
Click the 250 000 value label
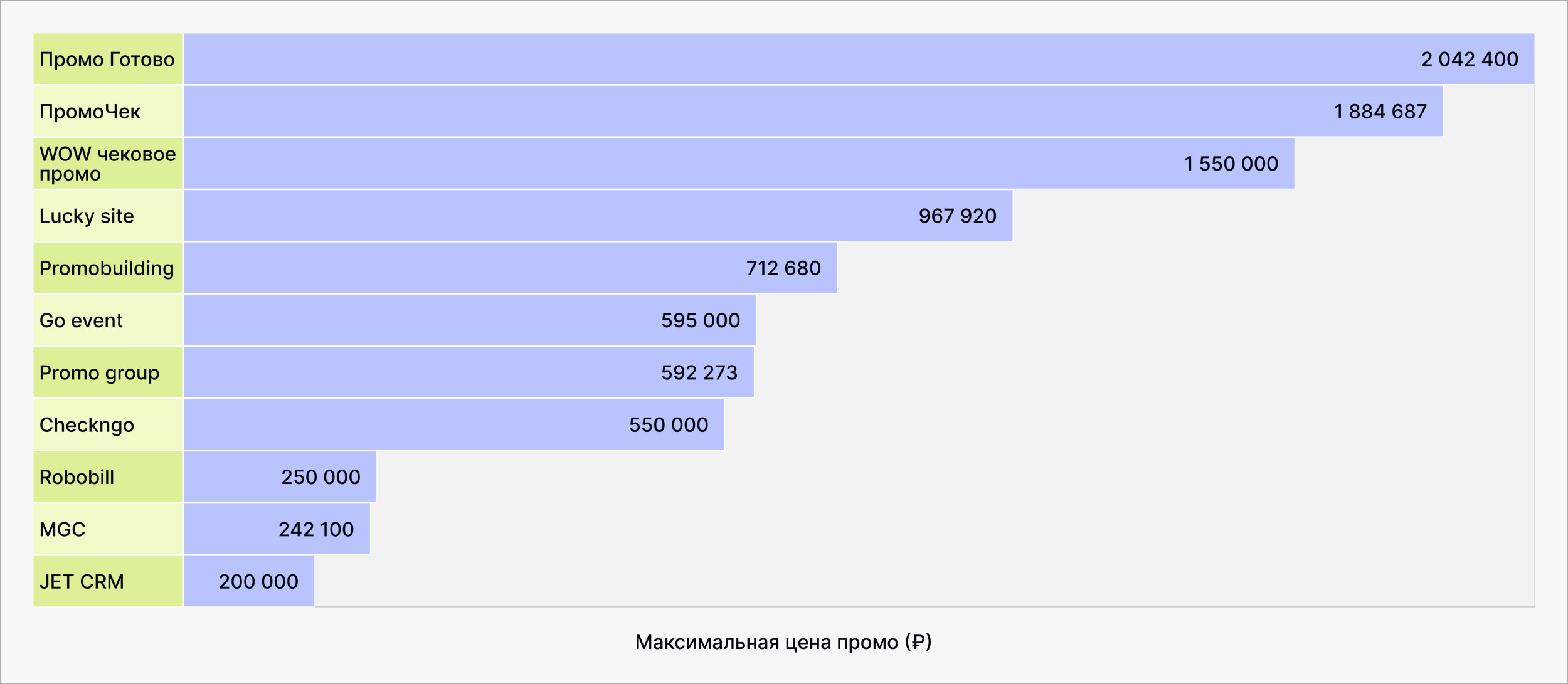pyautogui.click(x=320, y=477)
